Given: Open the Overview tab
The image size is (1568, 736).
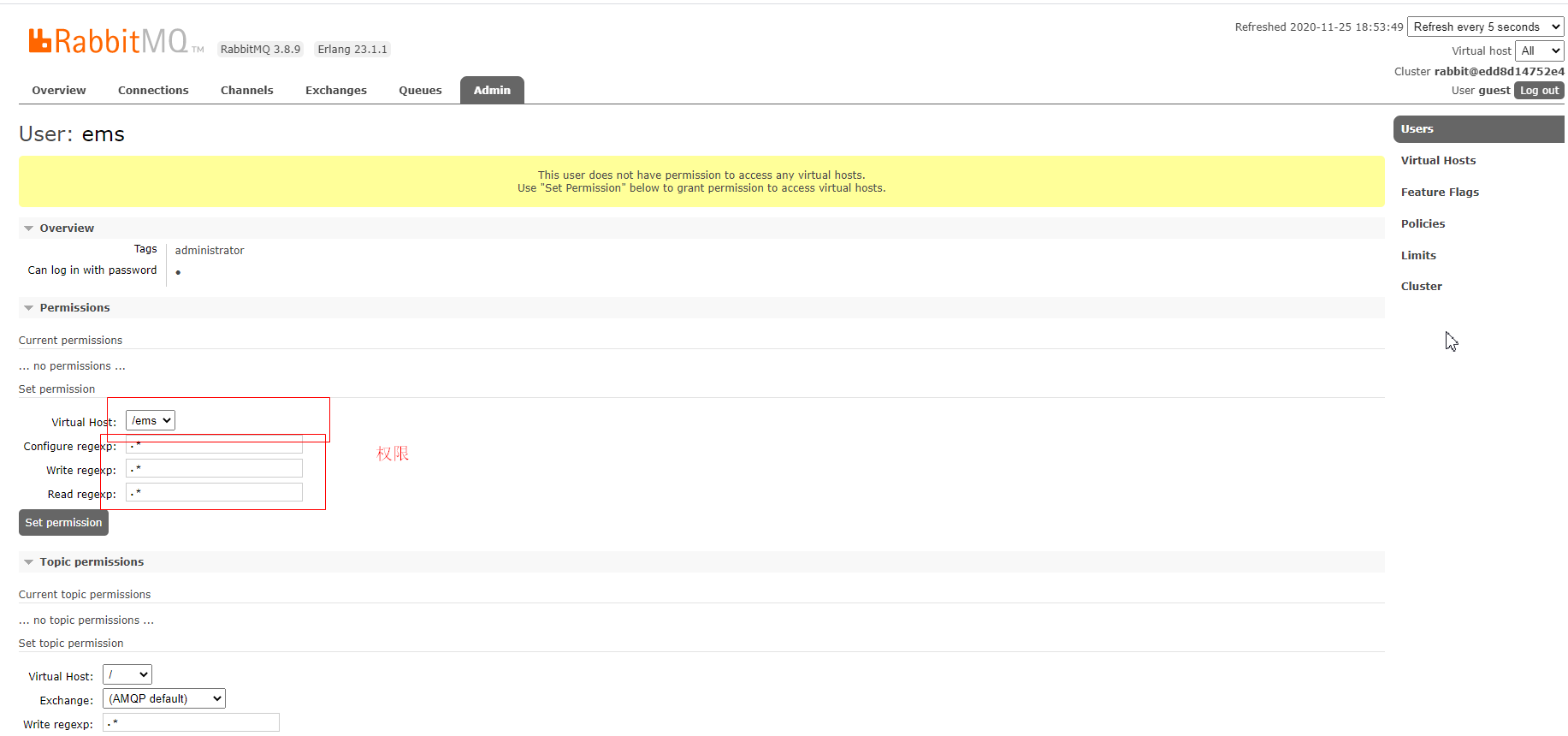Looking at the screenshot, I should [x=59, y=90].
